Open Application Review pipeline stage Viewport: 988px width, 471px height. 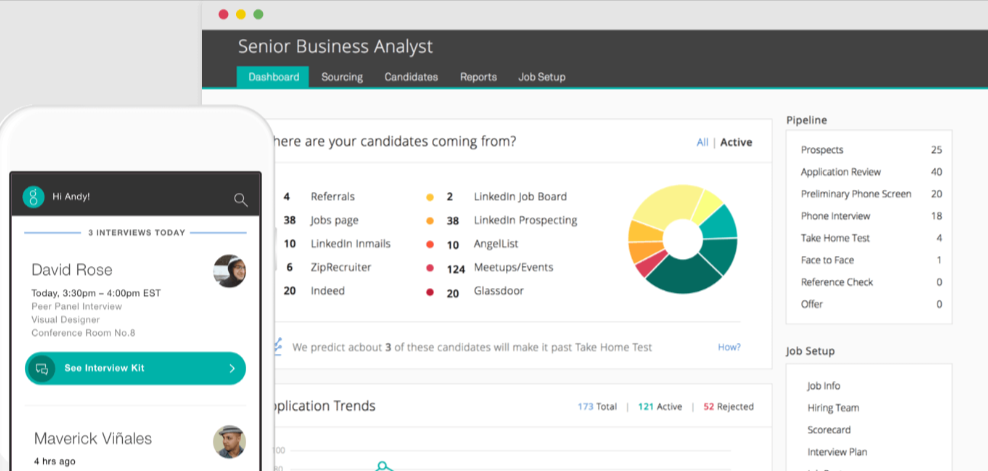point(871,172)
